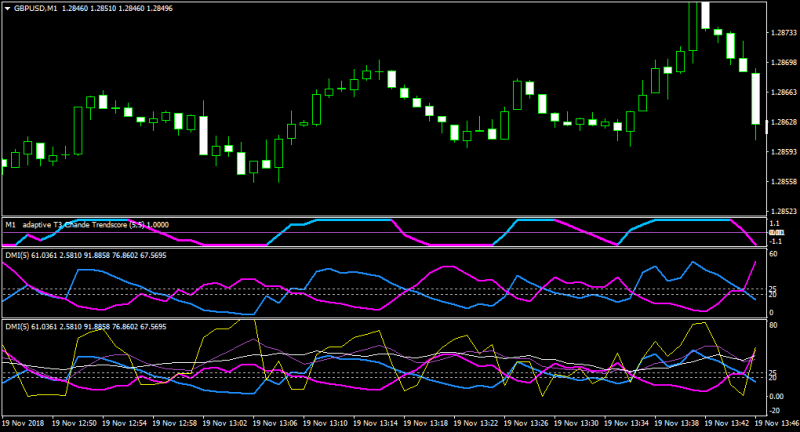Click the 19 Nov 13:42 time label
800x432 pixels.
point(727,423)
